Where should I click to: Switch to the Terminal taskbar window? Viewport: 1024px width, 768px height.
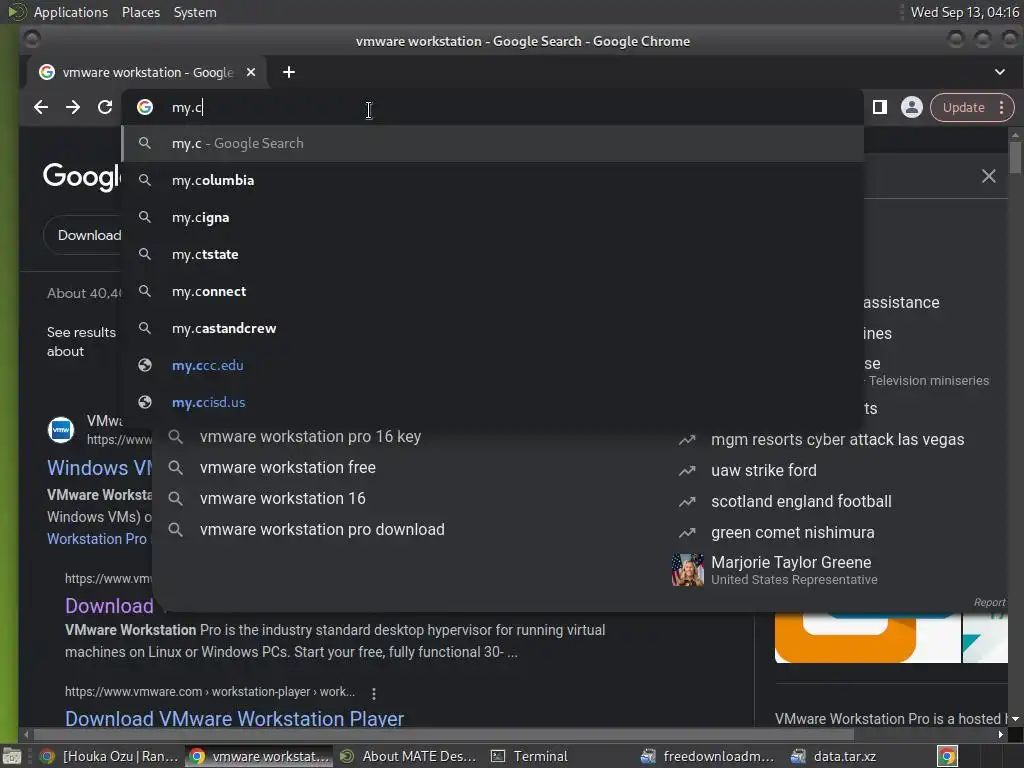point(530,756)
